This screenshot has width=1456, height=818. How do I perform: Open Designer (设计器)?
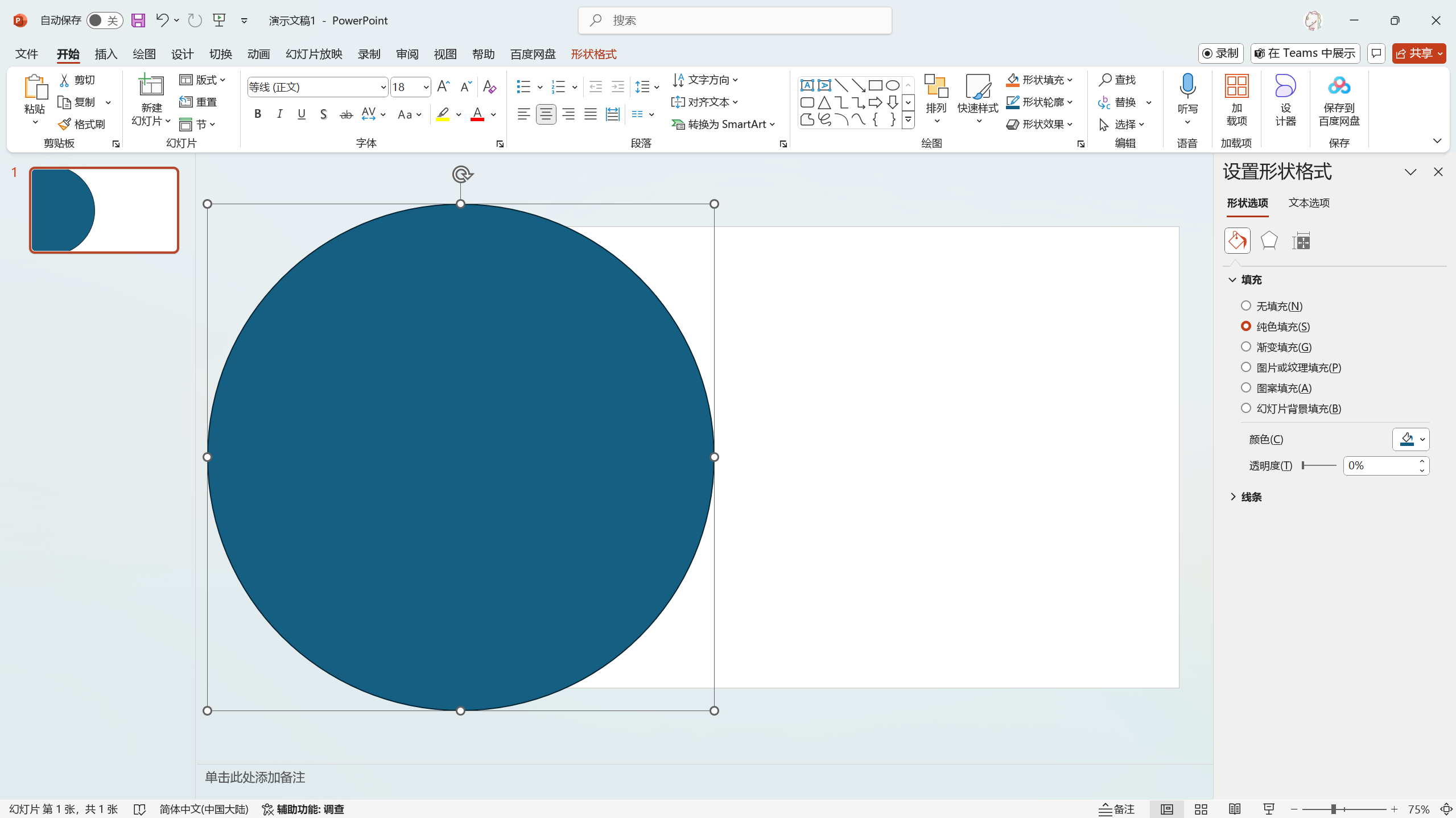click(x=1285, y=100)
